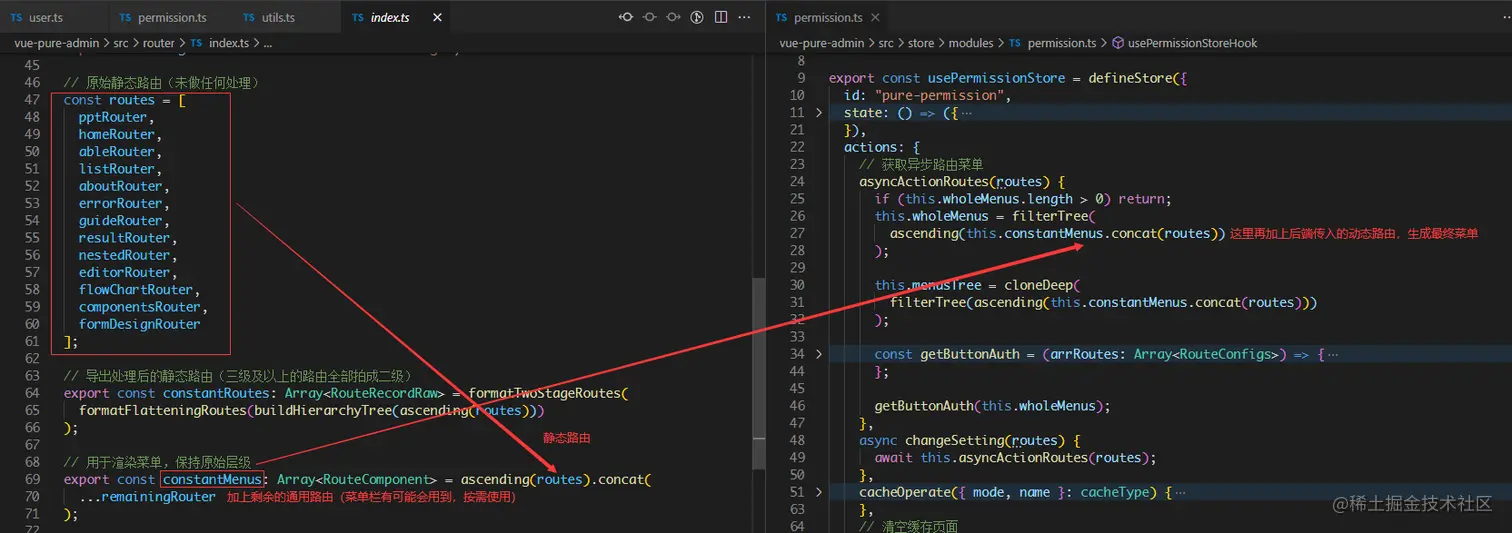Expand folded cacheOperate block at line 51
Screen dimensions: 1512x533
tap(819, 492)
